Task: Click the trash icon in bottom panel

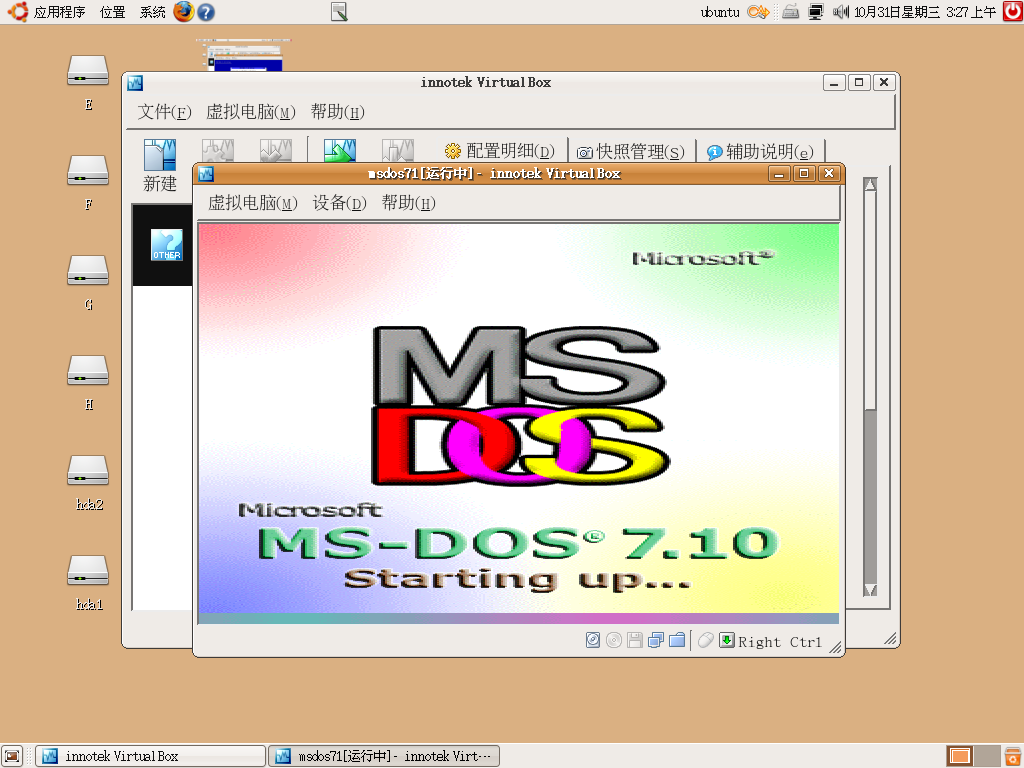Action: click(1013, 756)
